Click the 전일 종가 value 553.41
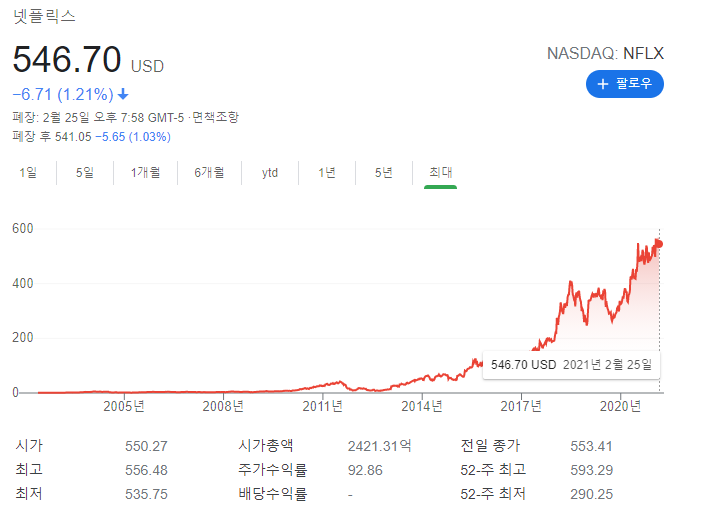This screenshot has height=515, width=709. (591, 446)
